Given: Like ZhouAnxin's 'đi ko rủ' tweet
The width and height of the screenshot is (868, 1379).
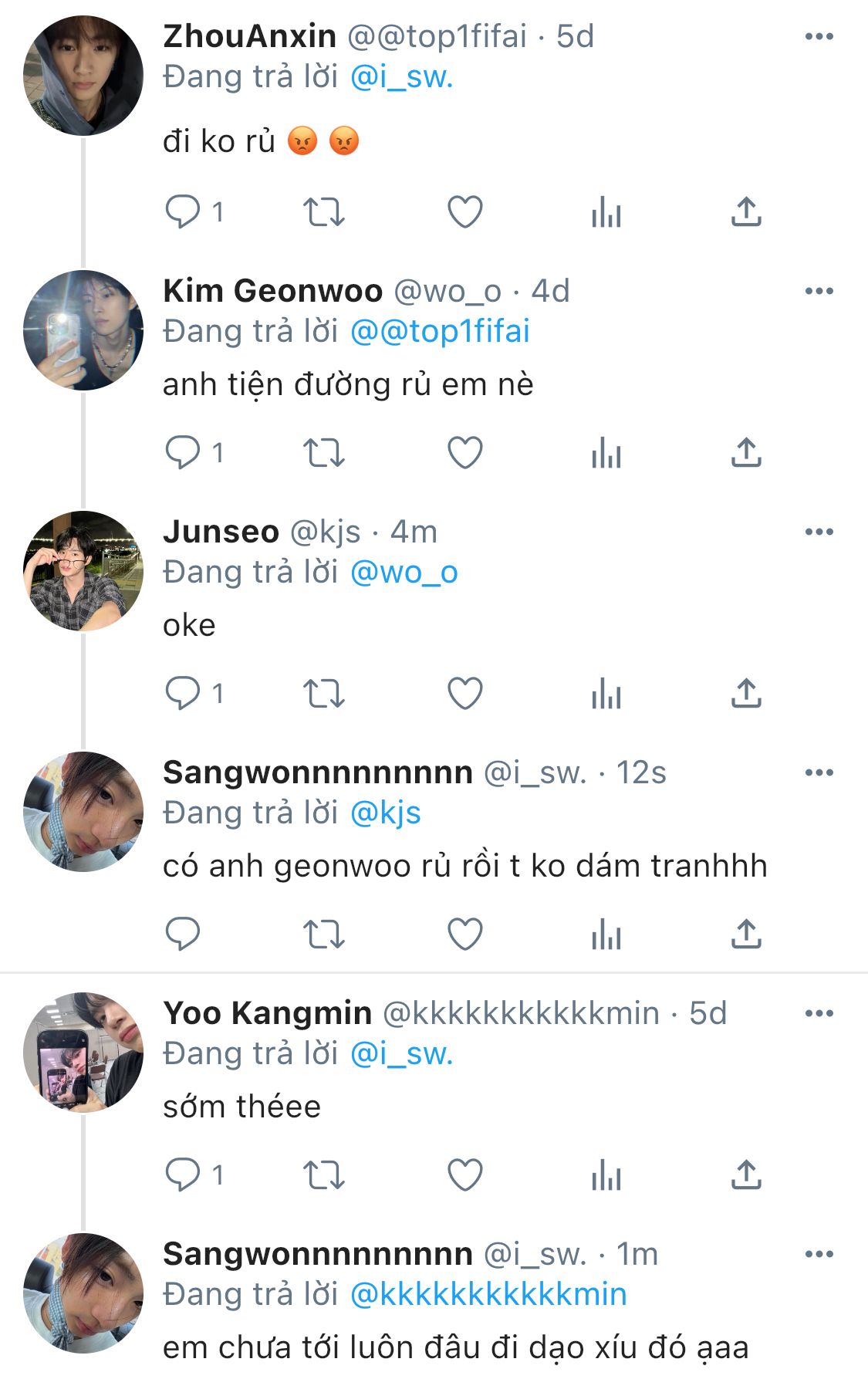Looking at the screenshot, I should coord(465,212).
